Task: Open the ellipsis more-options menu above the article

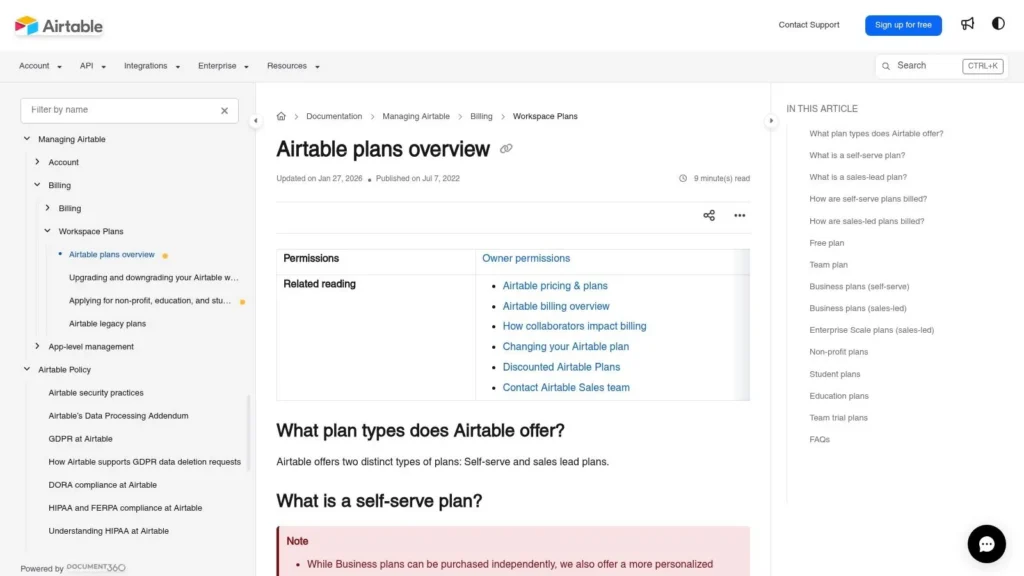Action: [739, 215]
